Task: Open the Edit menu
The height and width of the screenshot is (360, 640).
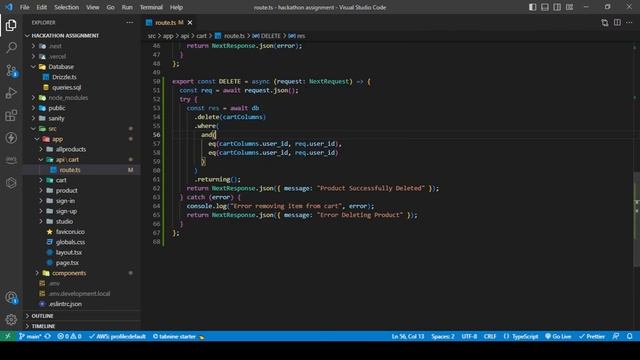Action: coord(41,7)
